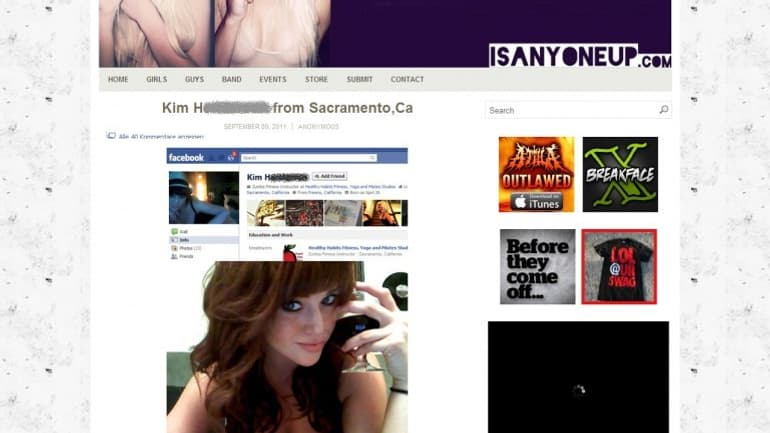Open the Breakface ad banner

[x=620, y=174]
